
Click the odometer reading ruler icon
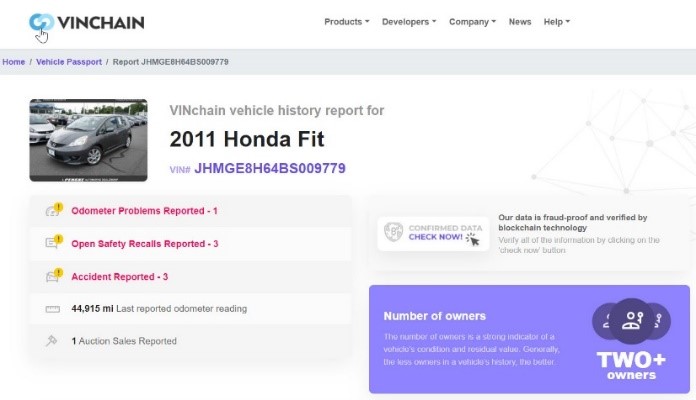(x=52, y=309)
